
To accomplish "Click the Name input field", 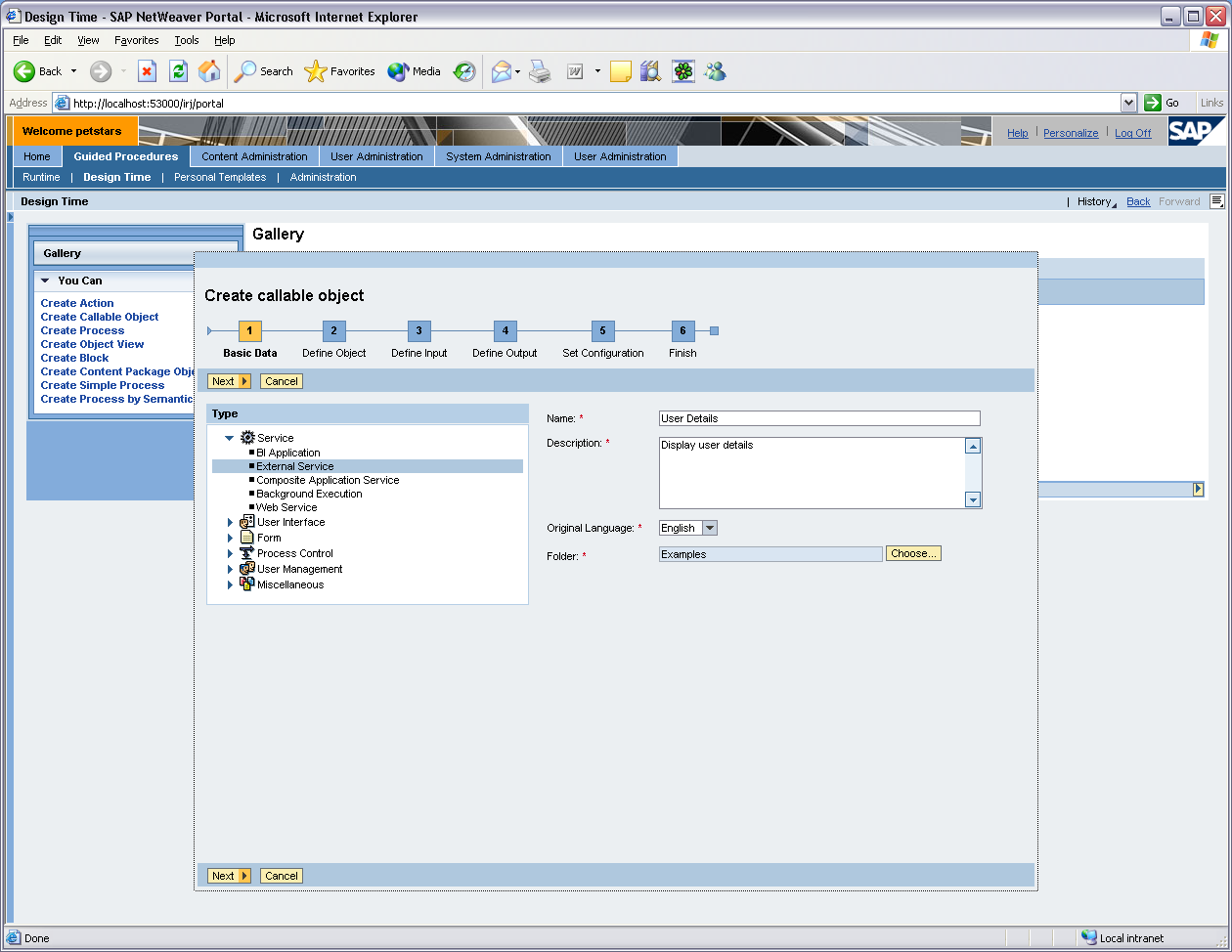I will coord(819,418).
